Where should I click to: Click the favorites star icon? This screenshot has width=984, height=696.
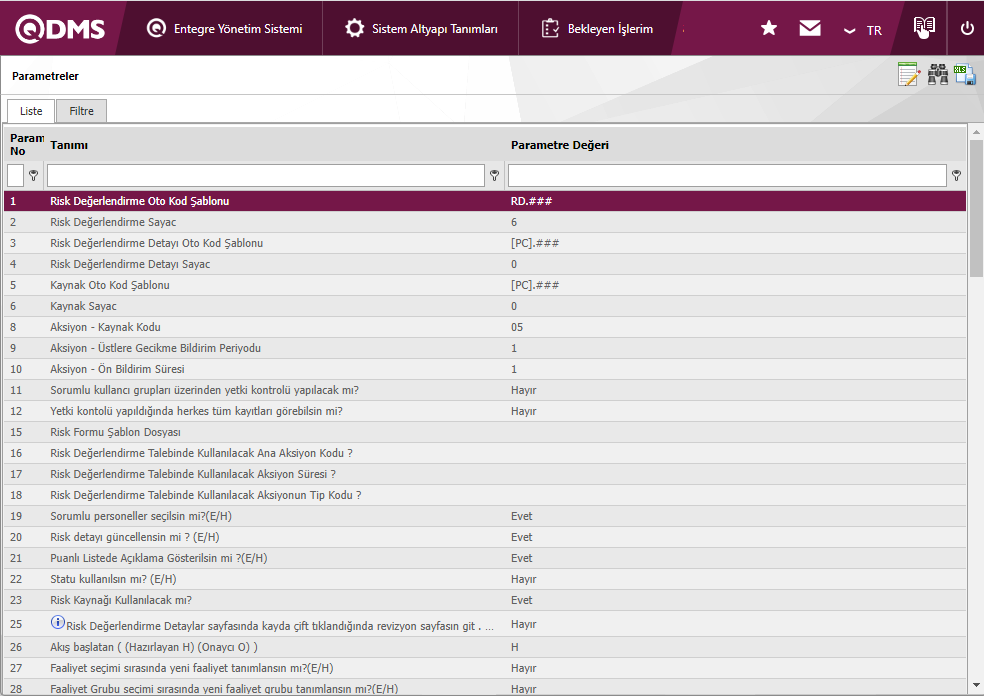(769, 29)
